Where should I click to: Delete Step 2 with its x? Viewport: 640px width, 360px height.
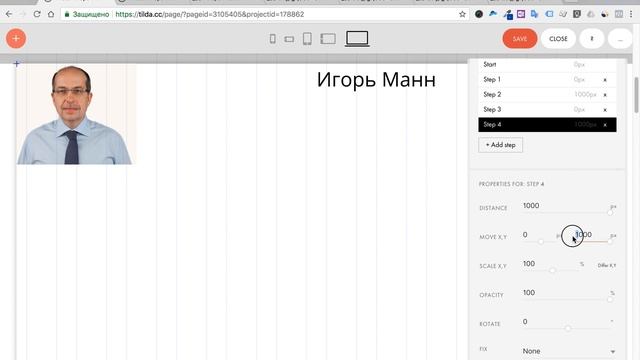click(605, 95)
